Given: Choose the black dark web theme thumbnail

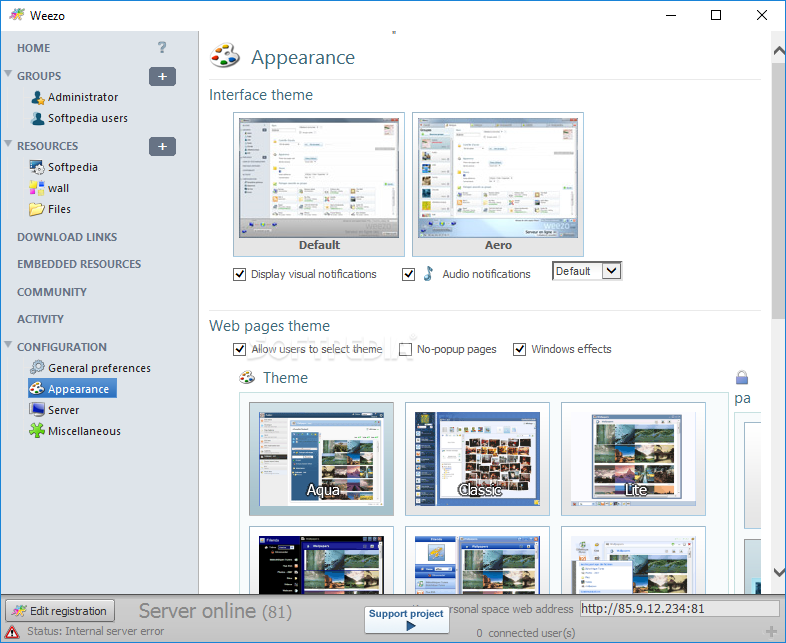Looking at the screenshot, I should pyautogui.click(x=321, y=560).
